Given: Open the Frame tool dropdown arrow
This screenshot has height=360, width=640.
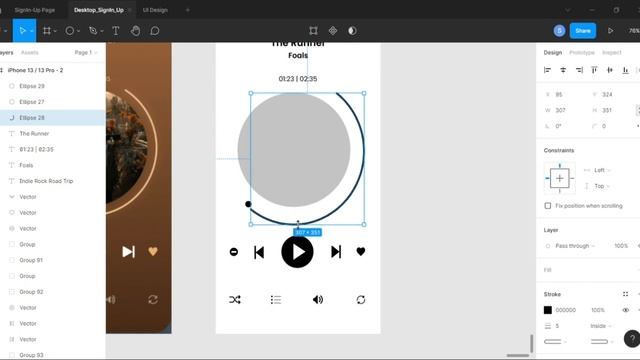Looking at the screenshot, I should click(x=55, y=31).
